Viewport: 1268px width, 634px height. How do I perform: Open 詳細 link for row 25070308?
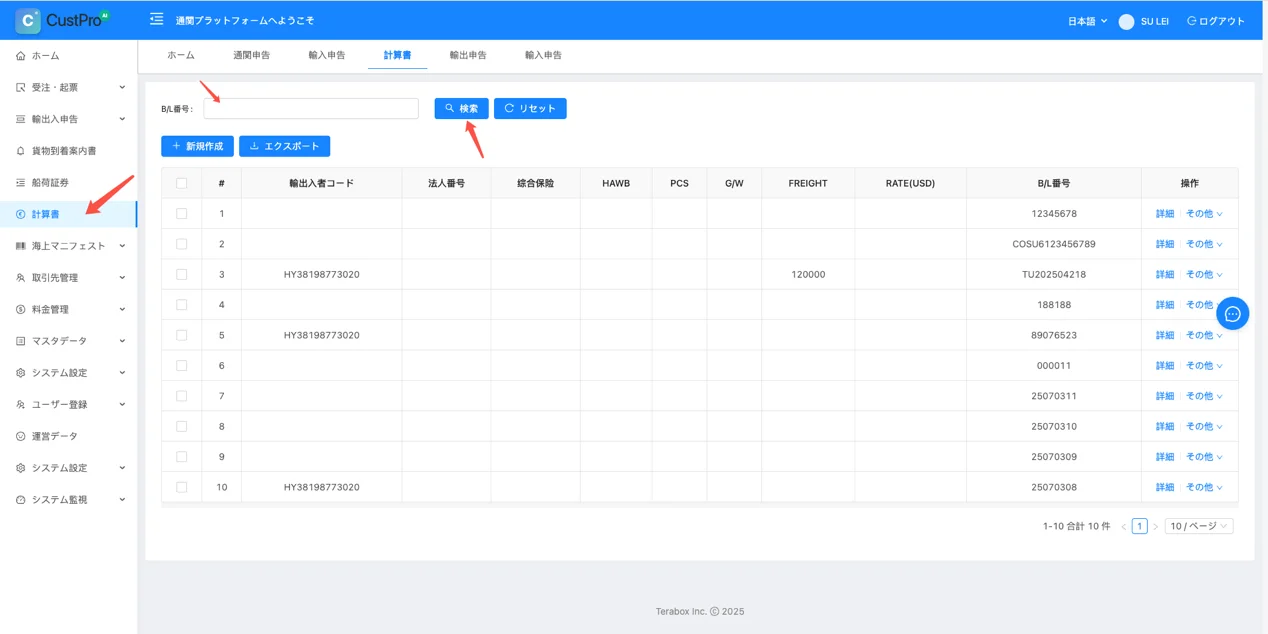click(x=1165, y=487)
